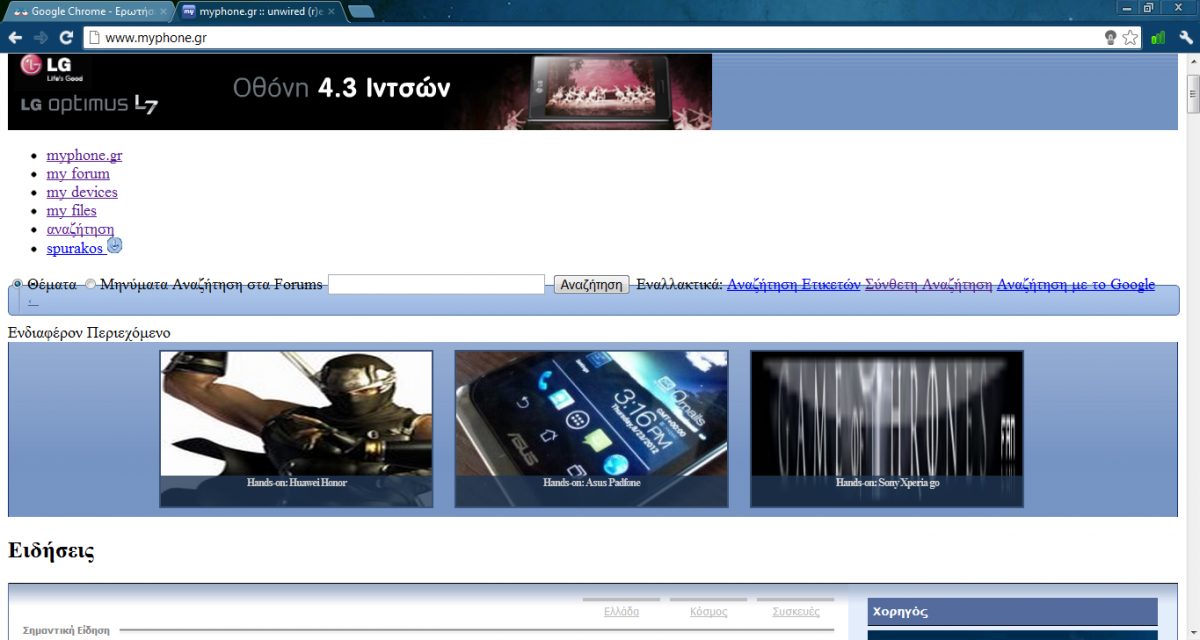
Task: Open the Huawei Honor hands-on thumbnail
Action: pyautogui.click(x=296, y=429)
